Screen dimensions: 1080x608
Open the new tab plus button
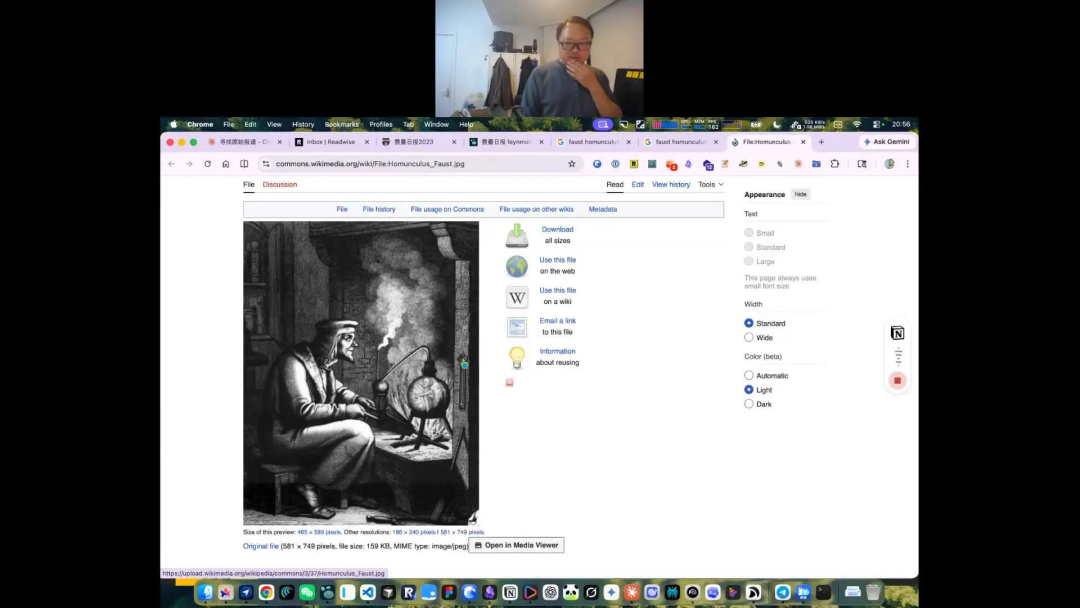click(821, 142)
